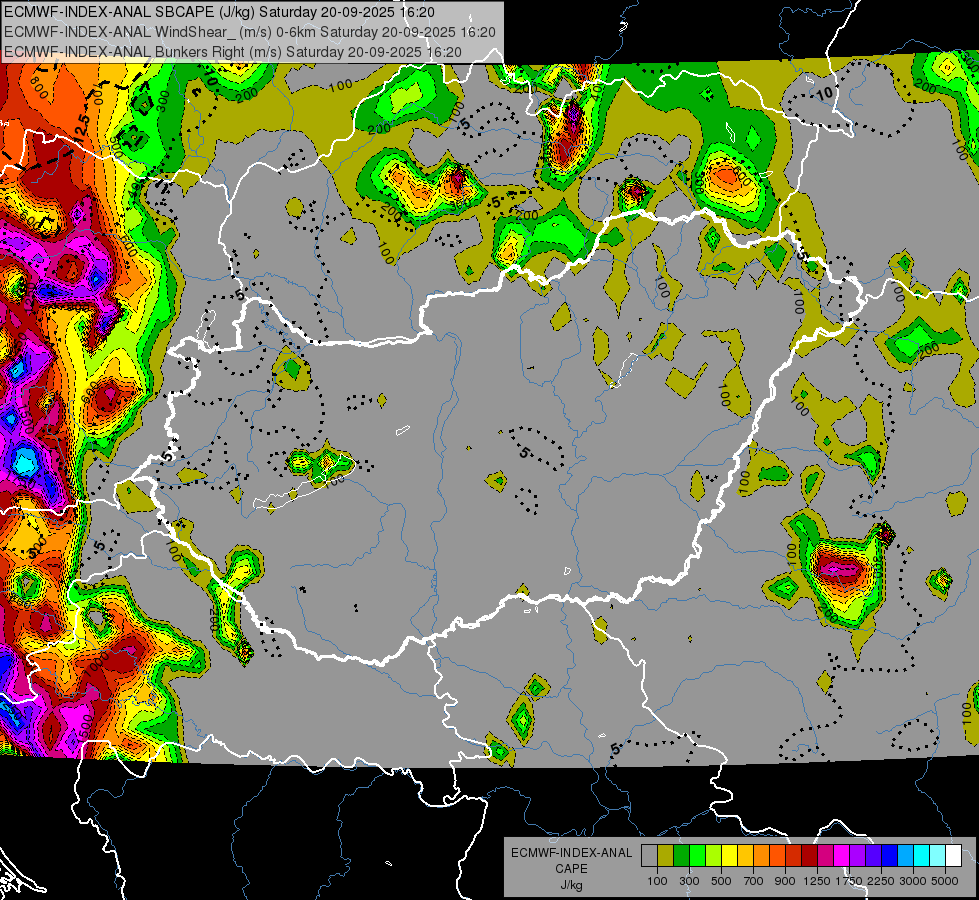Click the 5000 tick label in legend
The height and width of the screenshot is (900, 979).
coord(945,881)
